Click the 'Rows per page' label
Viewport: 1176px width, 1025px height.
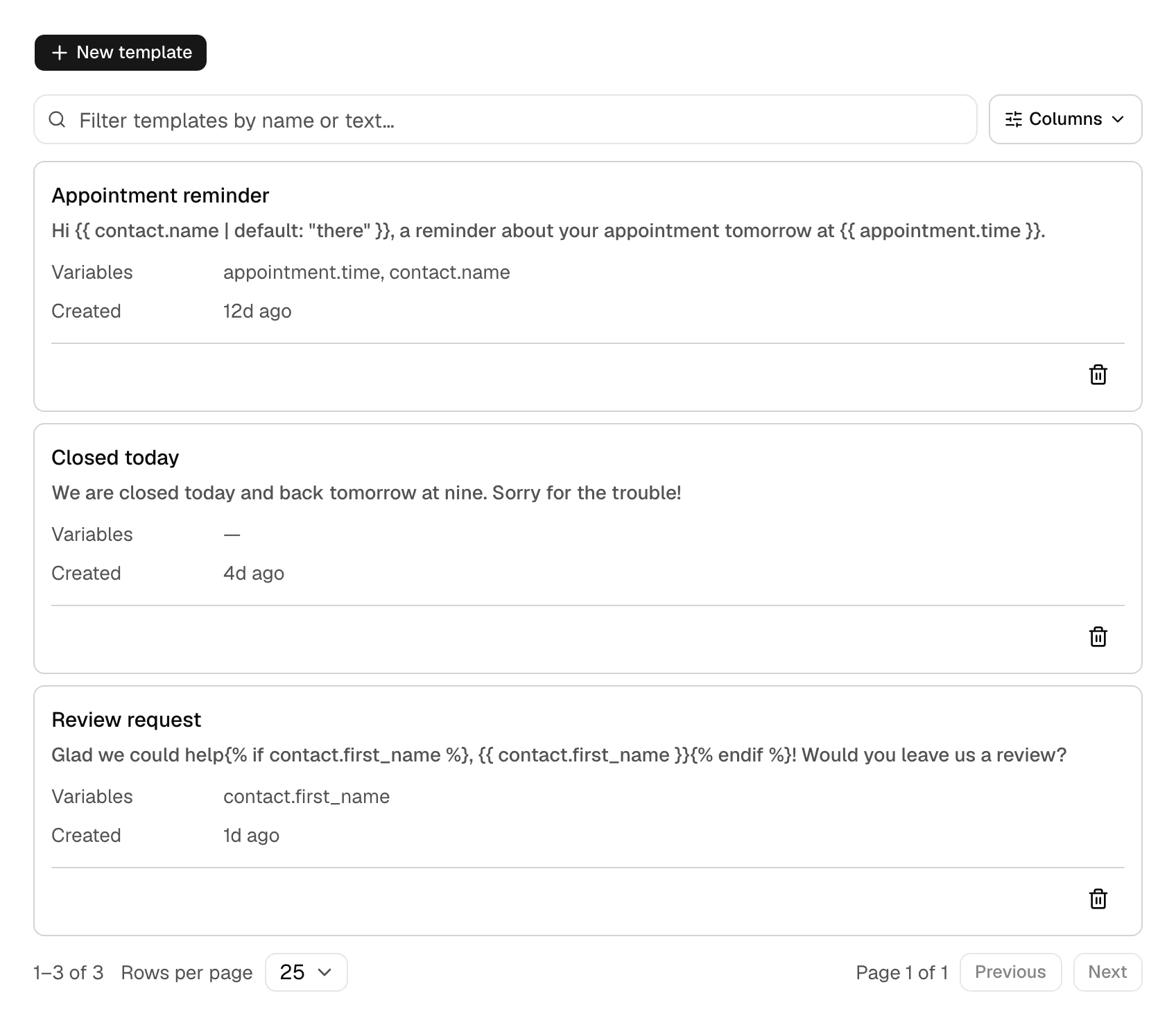(x=187, y=973)
